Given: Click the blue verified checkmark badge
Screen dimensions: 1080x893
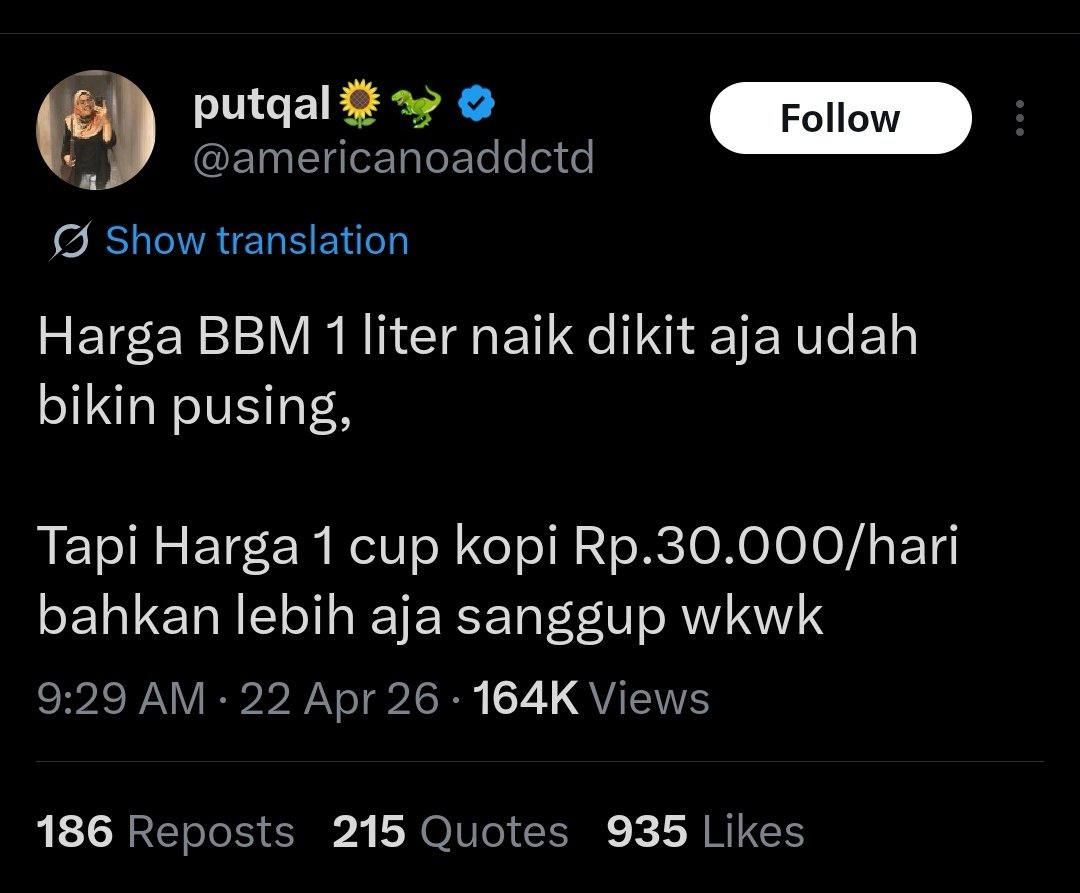Looking at the screenshot, I should click(x=474, y=104).
